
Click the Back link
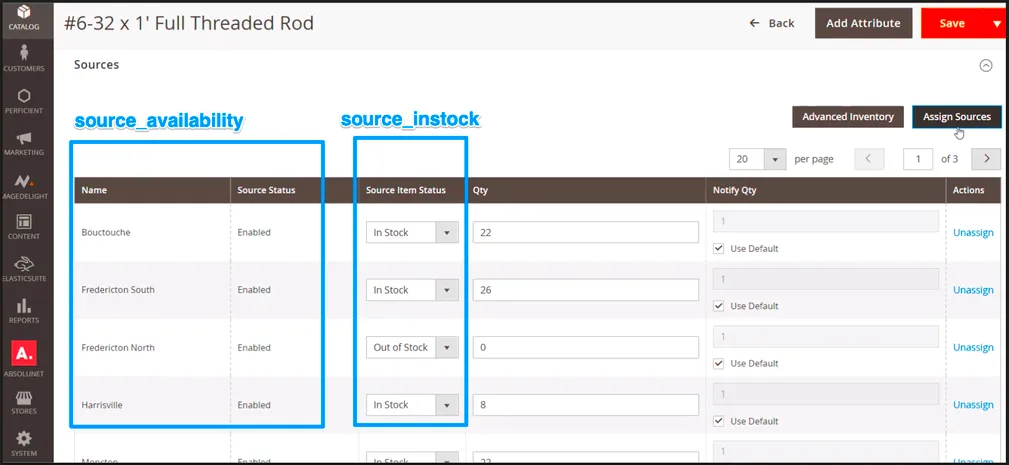point(772,23)
